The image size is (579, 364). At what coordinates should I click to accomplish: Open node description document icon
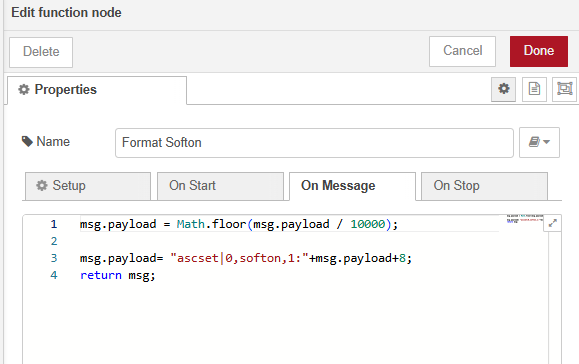[x=534, y=89]
